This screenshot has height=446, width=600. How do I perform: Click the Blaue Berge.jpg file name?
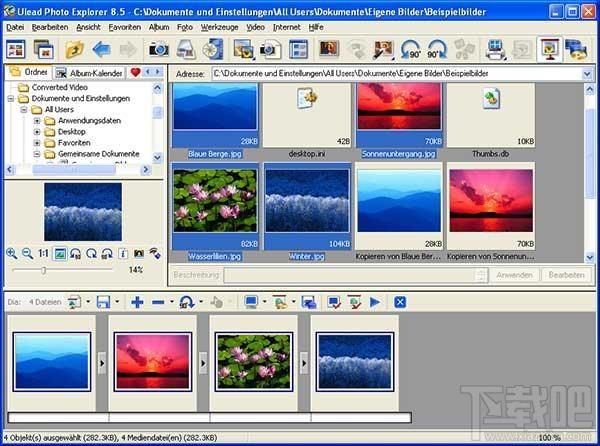point(215,154)
